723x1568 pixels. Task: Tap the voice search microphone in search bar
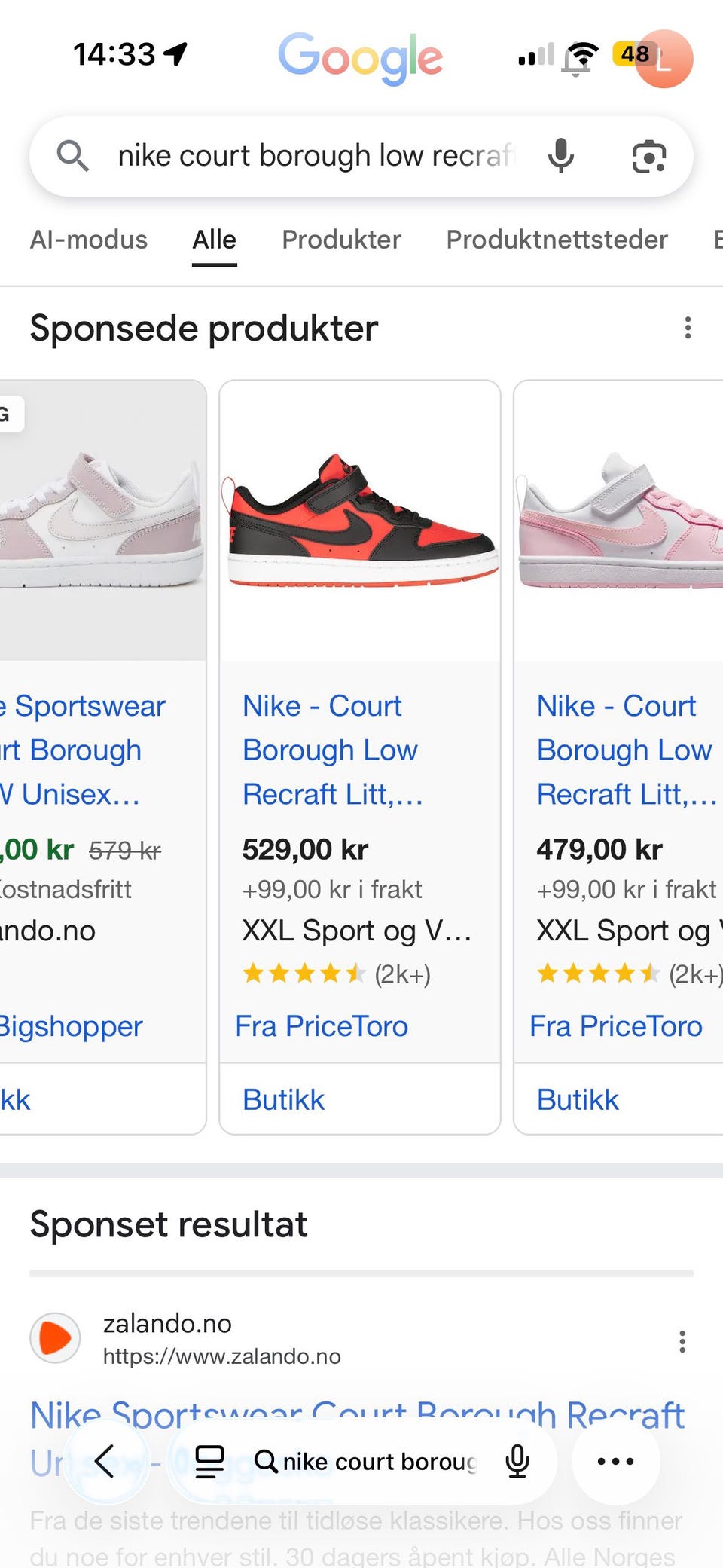pyautogui.click(x=560, y=156)
